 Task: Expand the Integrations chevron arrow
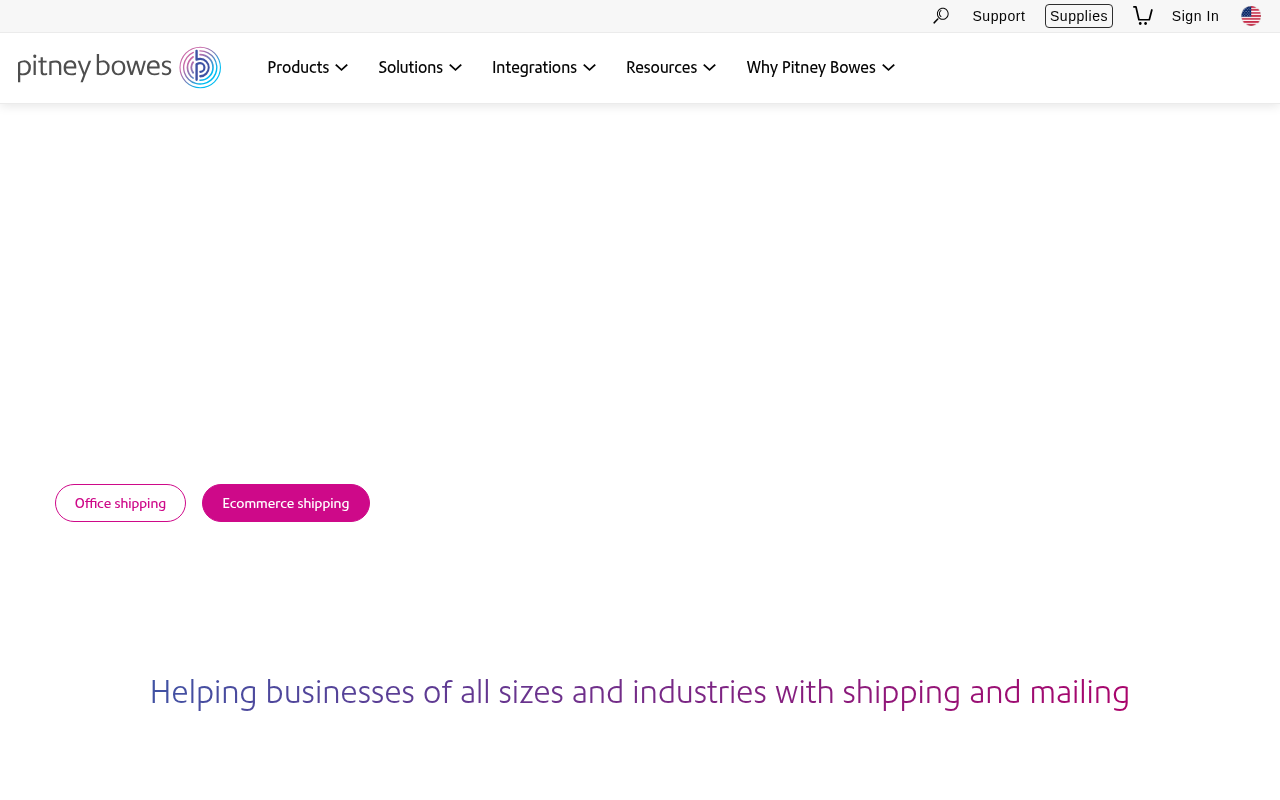pos(590,68)
